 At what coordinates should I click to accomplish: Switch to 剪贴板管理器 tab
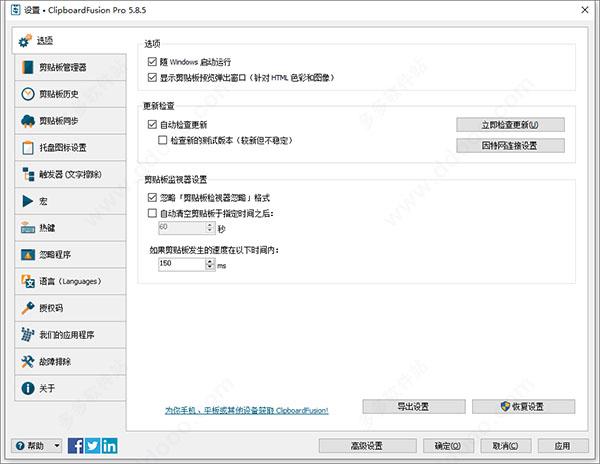pos(70,67)
